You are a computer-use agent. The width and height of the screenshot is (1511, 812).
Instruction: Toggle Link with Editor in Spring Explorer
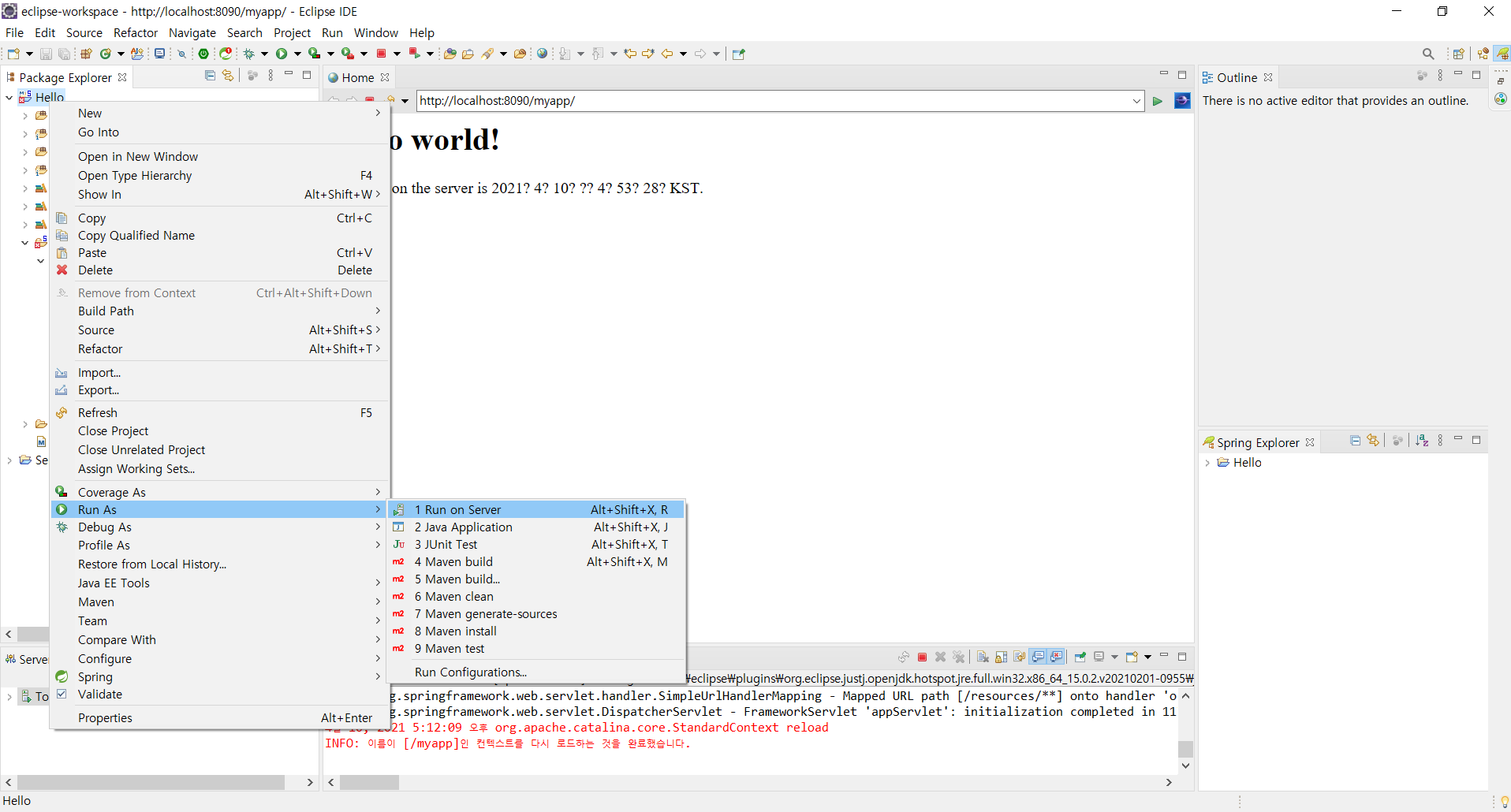[1373, 441]
